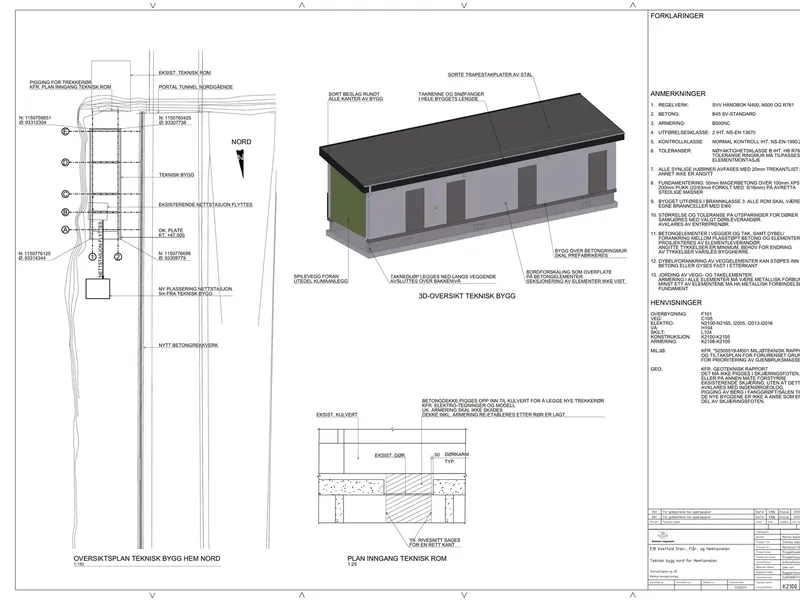Click the 'HENVISNINGER' heading
Screen dimensions: 800x600
coord(676,303)
